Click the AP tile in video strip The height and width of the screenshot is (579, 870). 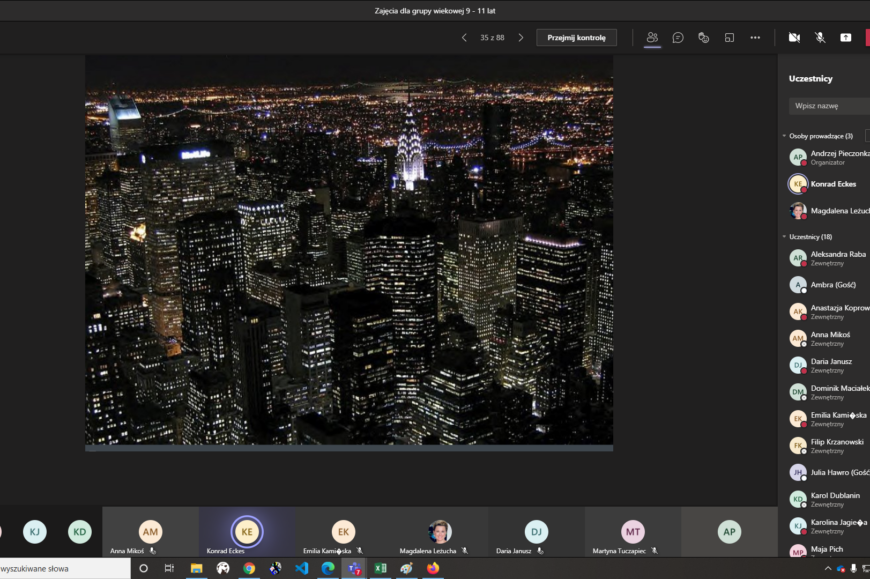pyautogui.click(x=729, y=532)
